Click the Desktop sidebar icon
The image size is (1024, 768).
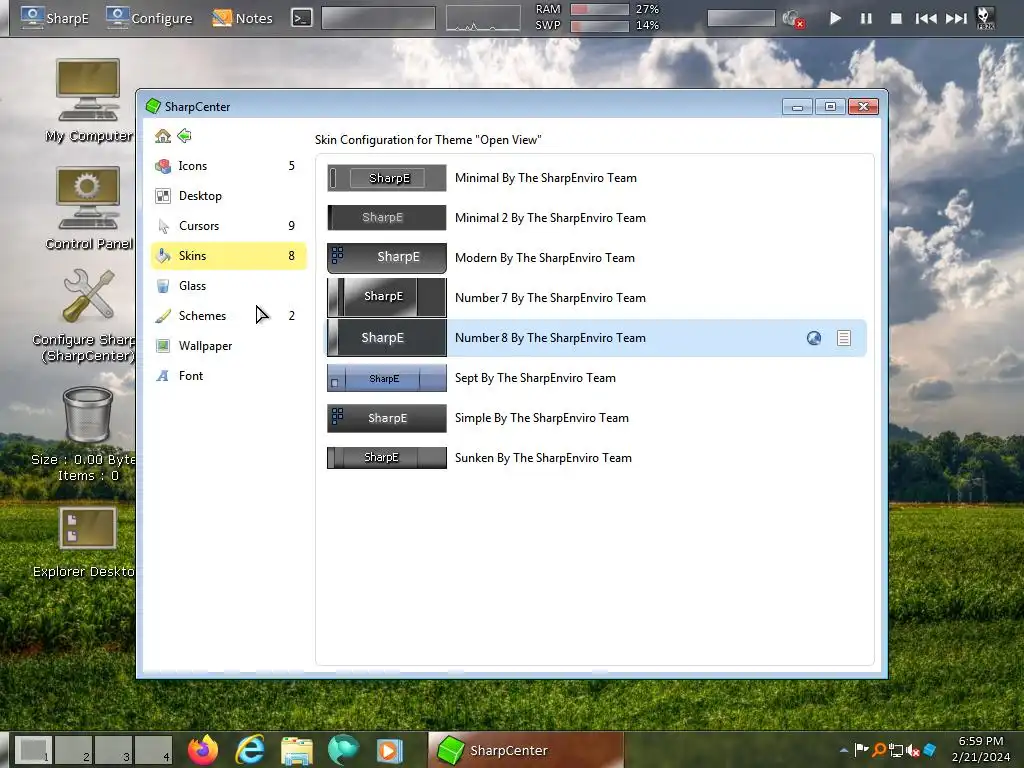[163, 196]
